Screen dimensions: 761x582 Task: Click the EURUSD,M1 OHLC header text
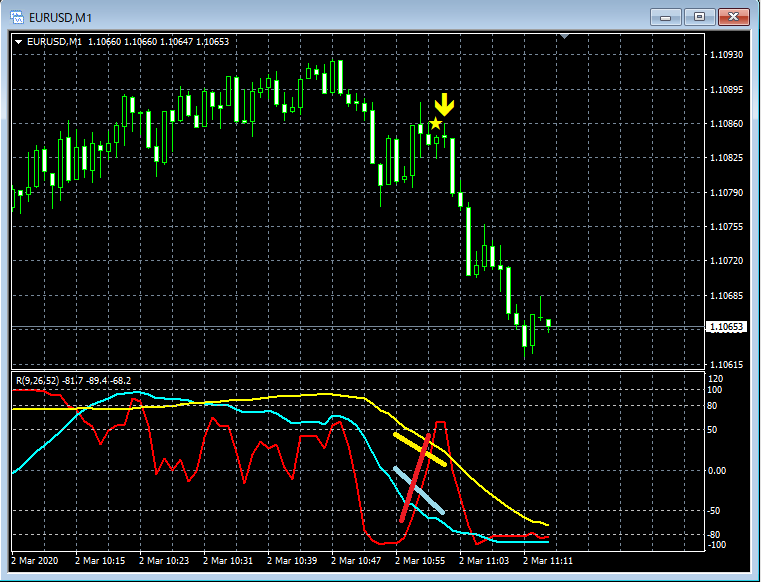tap(128, 42)
